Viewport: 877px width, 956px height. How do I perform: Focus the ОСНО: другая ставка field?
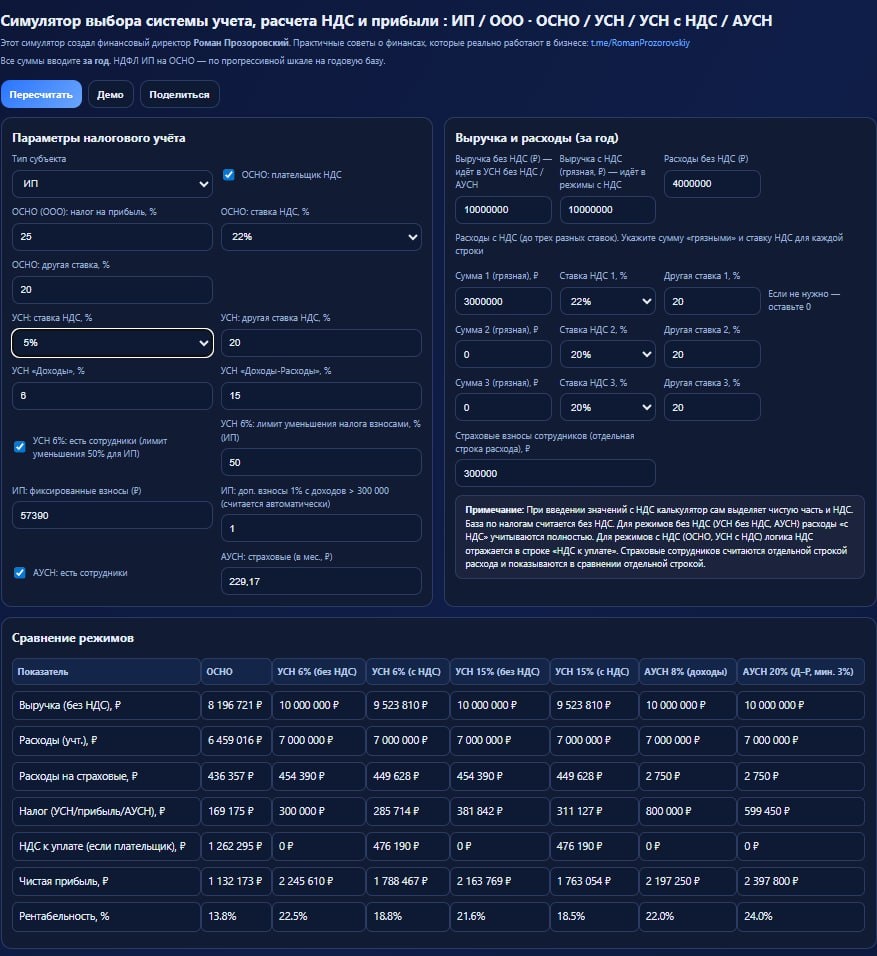(112, 290)
